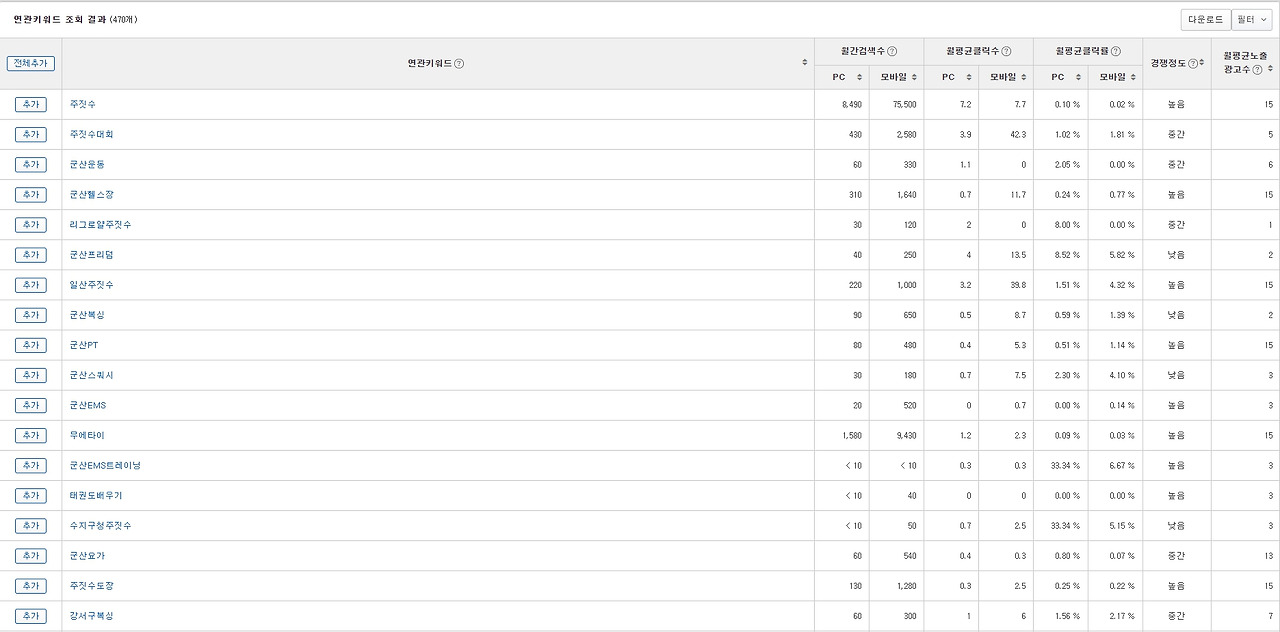Click the 다운로드 button

pyautogui.click(x=1205, y=20)
